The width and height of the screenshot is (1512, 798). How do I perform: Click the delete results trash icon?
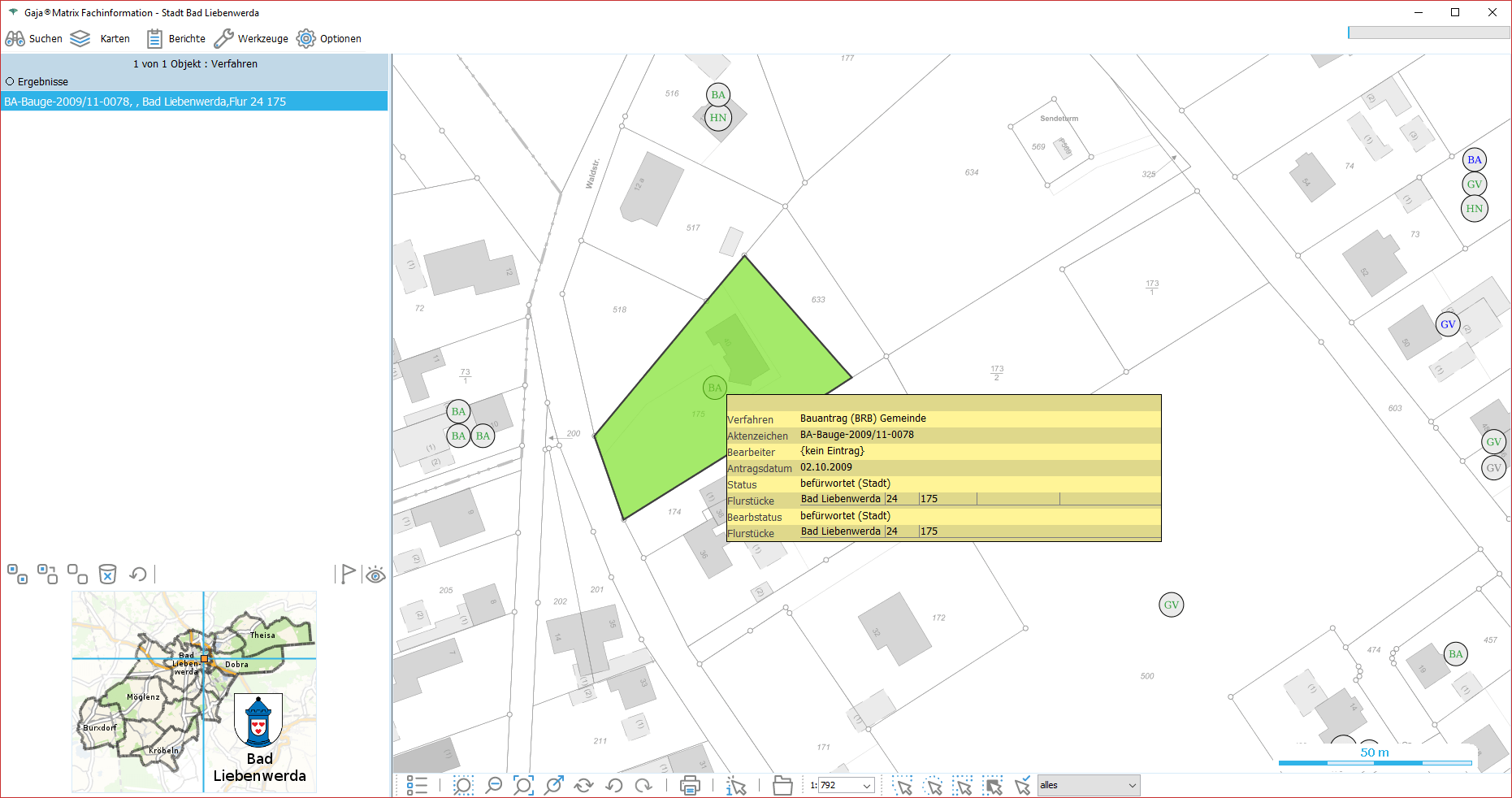[107, 575]
